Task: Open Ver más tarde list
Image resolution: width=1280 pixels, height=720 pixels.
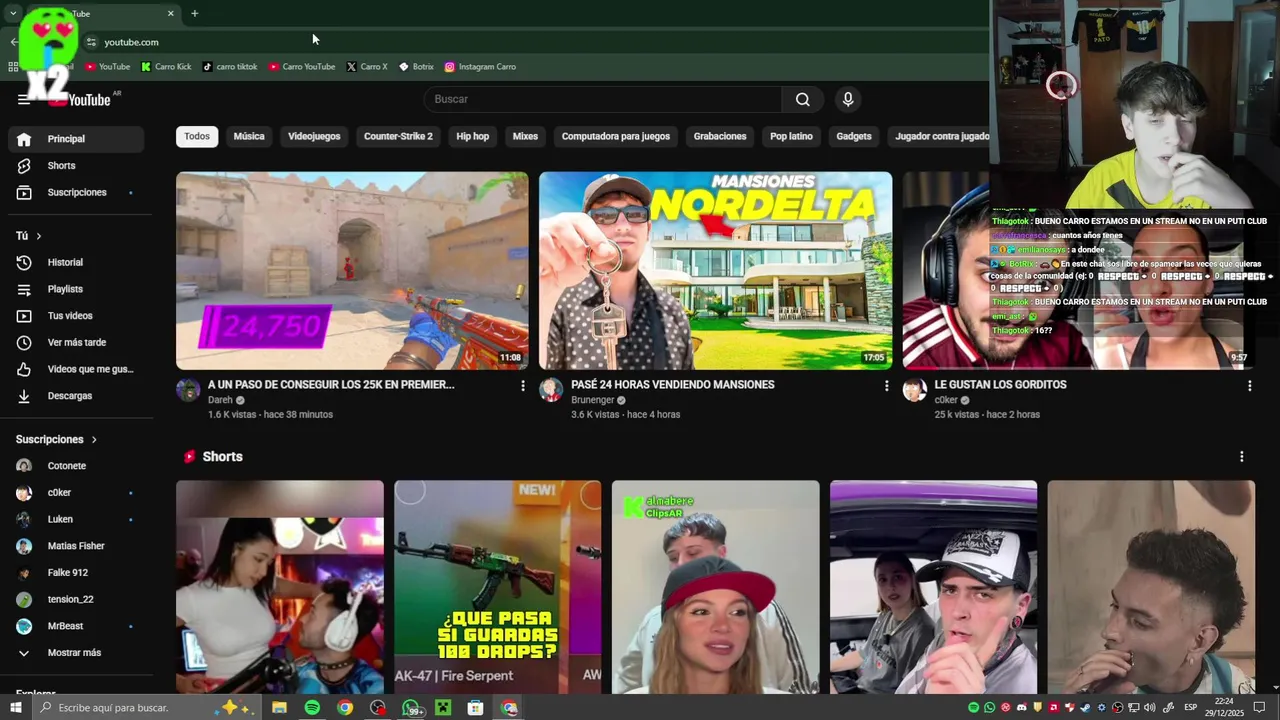Action: click(x=76, y=342)
